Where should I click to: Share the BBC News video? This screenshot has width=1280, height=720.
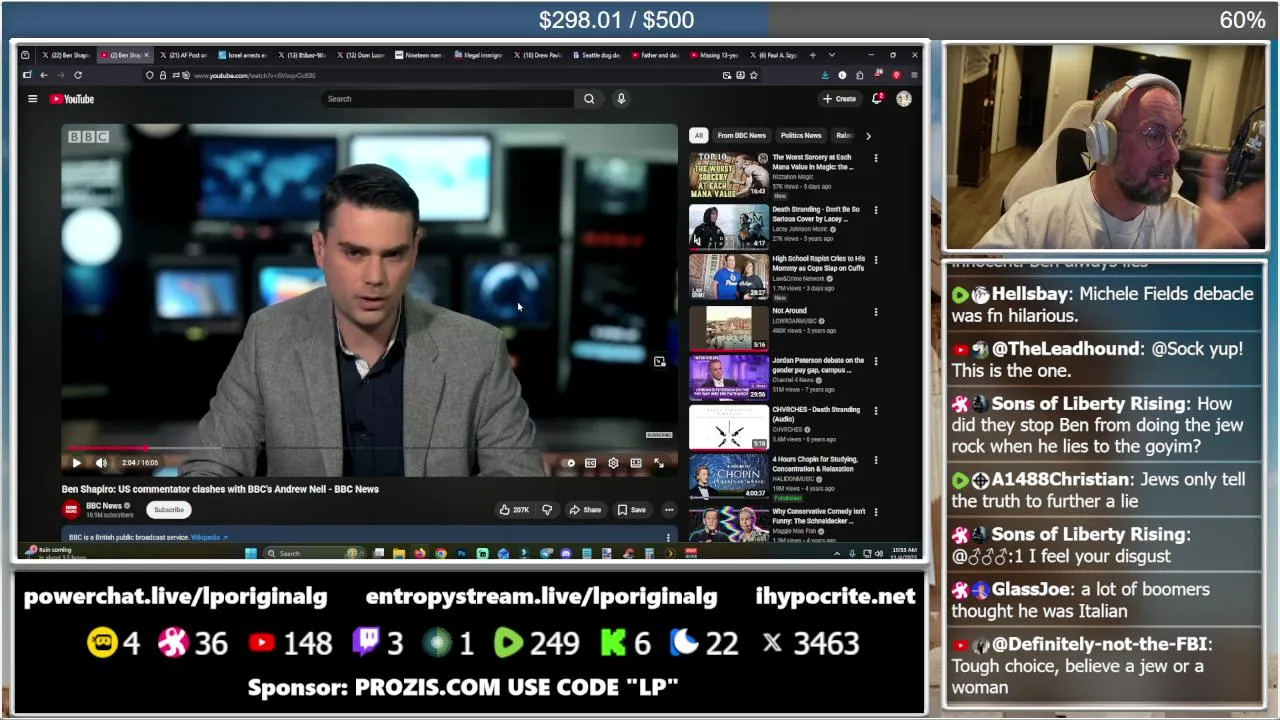[x=585, y=510]
